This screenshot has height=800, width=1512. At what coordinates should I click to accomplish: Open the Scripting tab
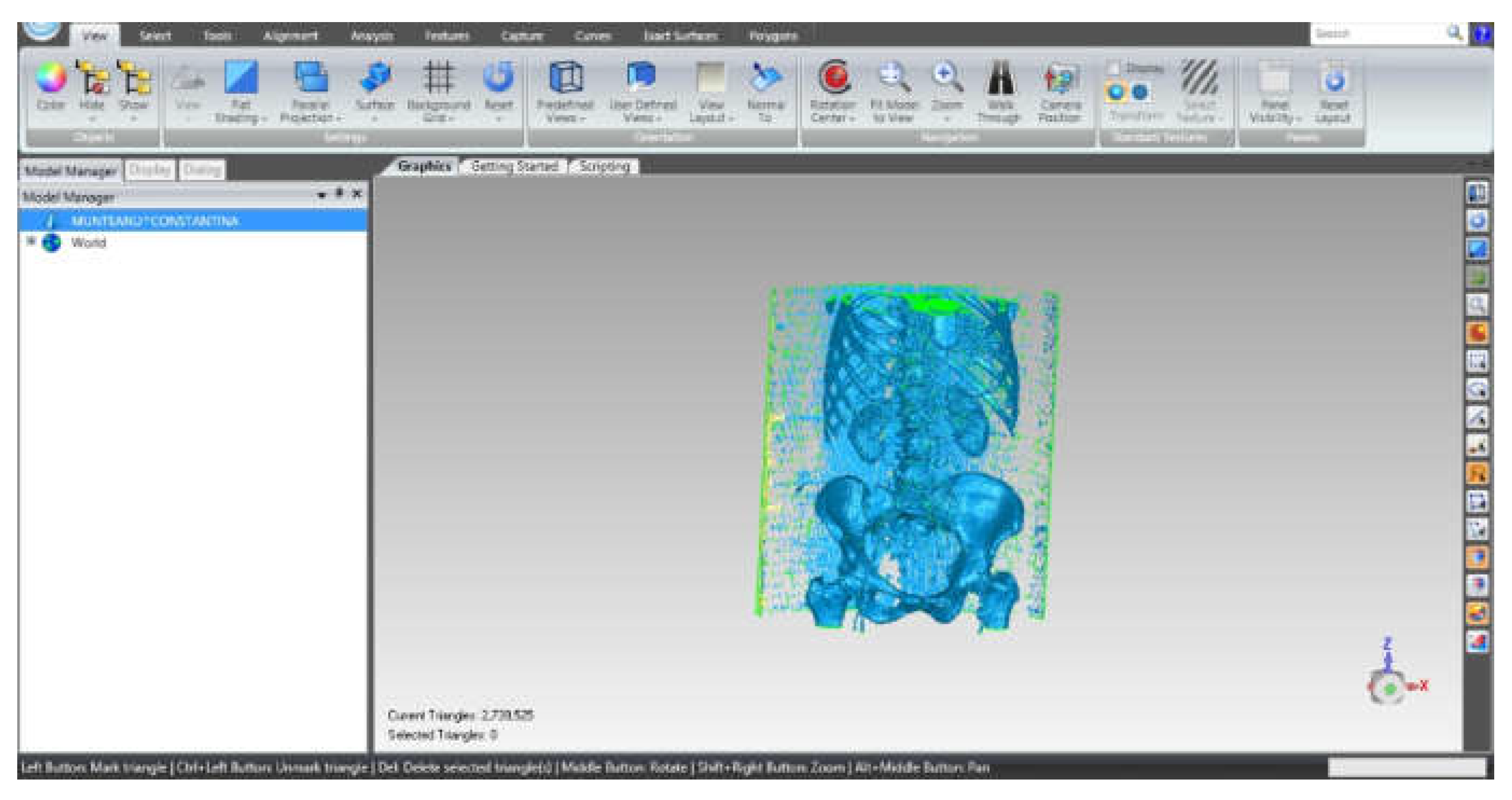605,166
